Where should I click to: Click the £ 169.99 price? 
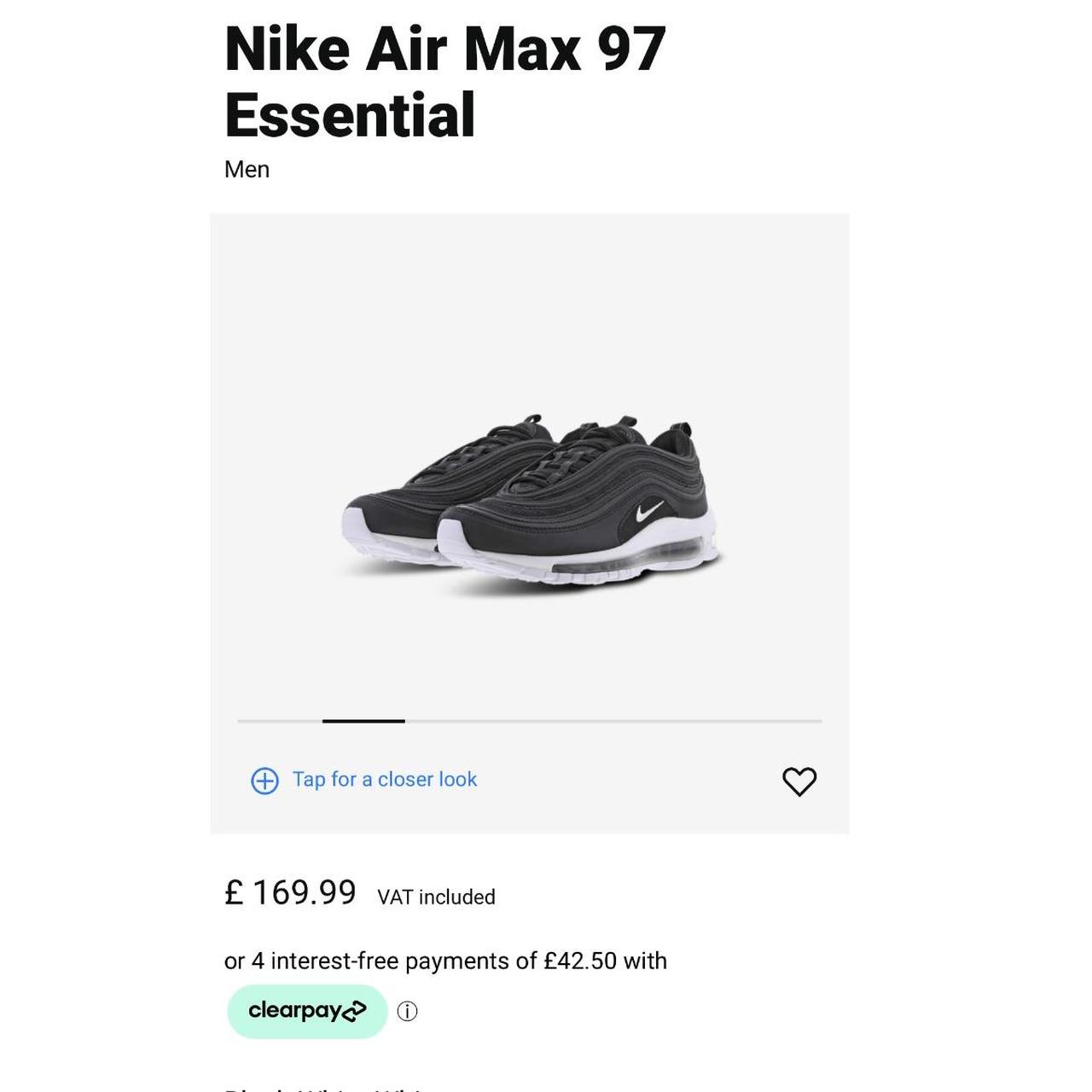(x=290, y=893)
